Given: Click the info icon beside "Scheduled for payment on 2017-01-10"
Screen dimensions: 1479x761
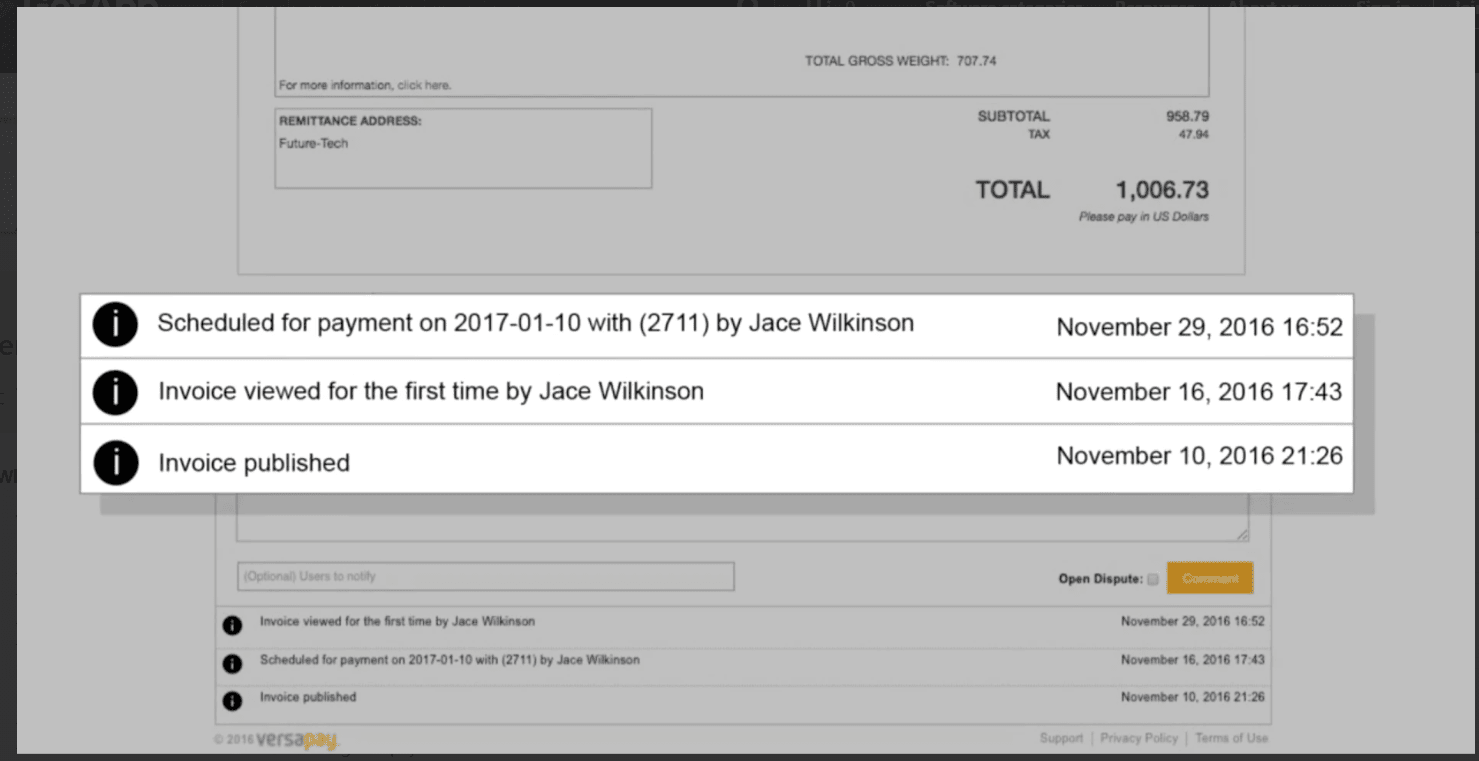Looking at the screenshot, I should (x=115, y=325).
